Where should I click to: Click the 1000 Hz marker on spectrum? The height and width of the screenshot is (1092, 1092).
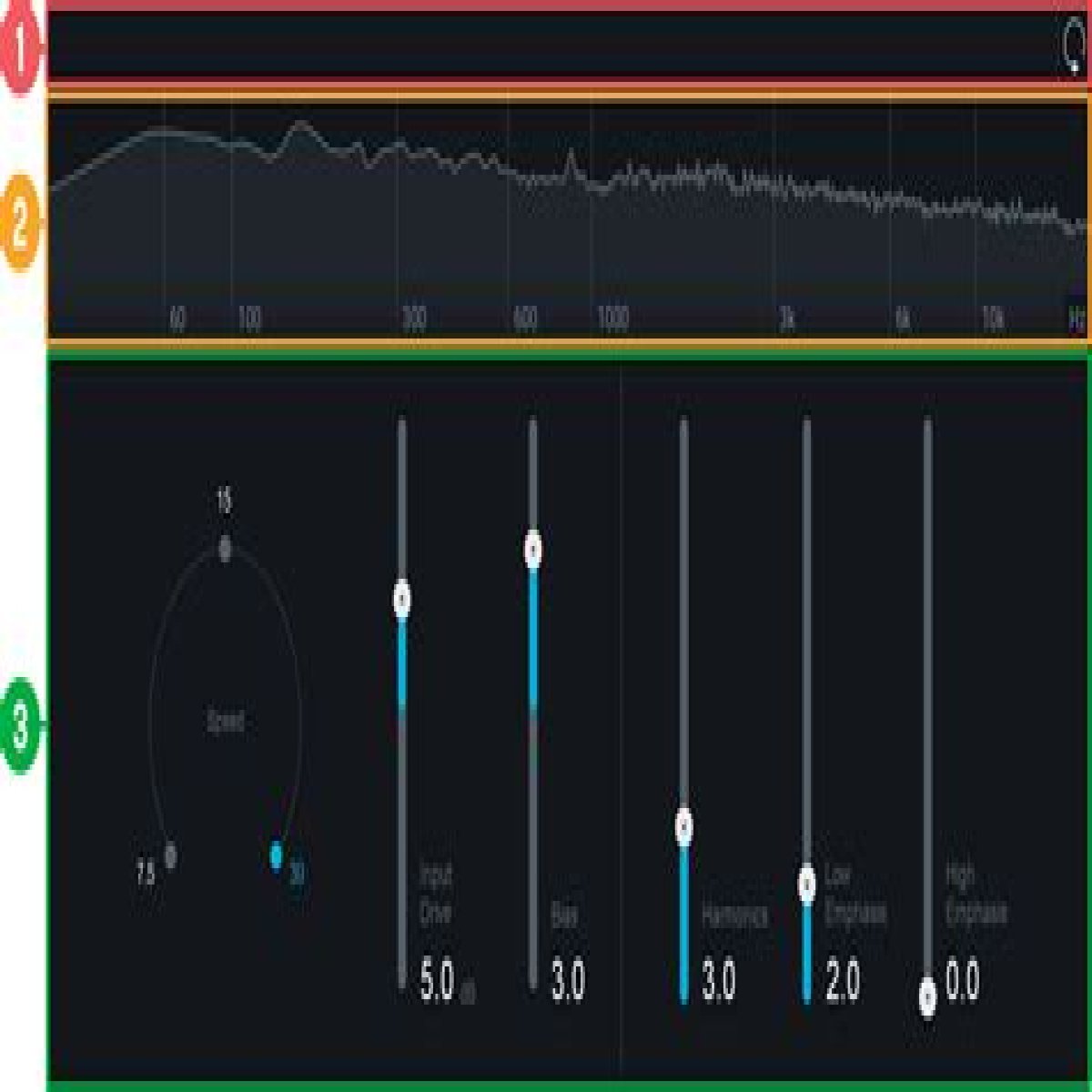(x=612, y=319)
